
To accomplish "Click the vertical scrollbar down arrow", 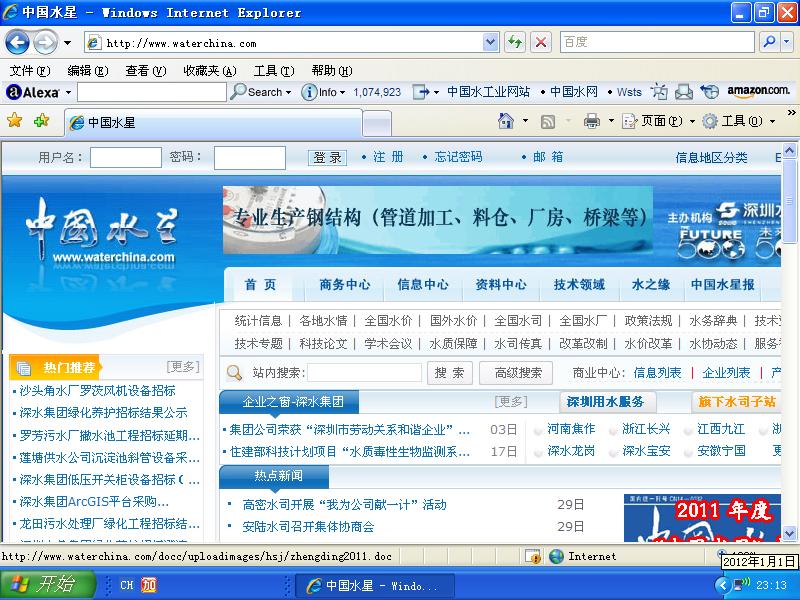I will tap(789, 534).
